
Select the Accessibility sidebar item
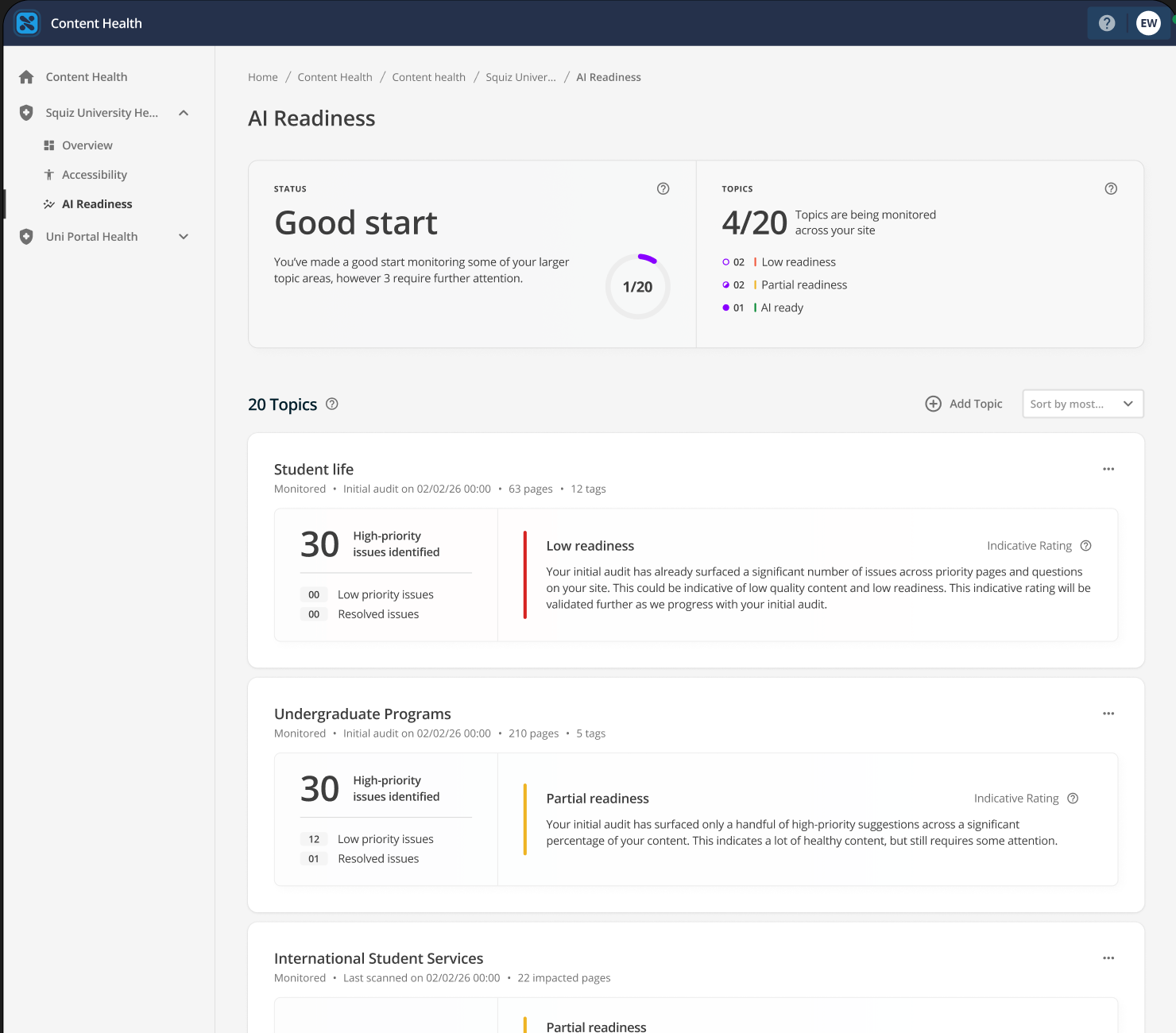click(94, 175)
